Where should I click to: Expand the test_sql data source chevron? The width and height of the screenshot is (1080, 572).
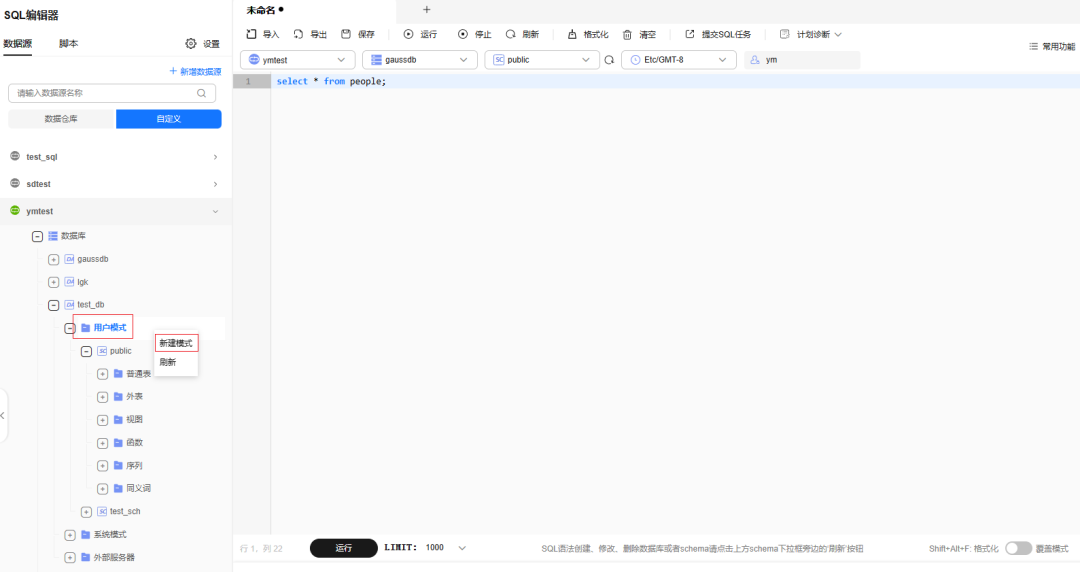[216, 157]
